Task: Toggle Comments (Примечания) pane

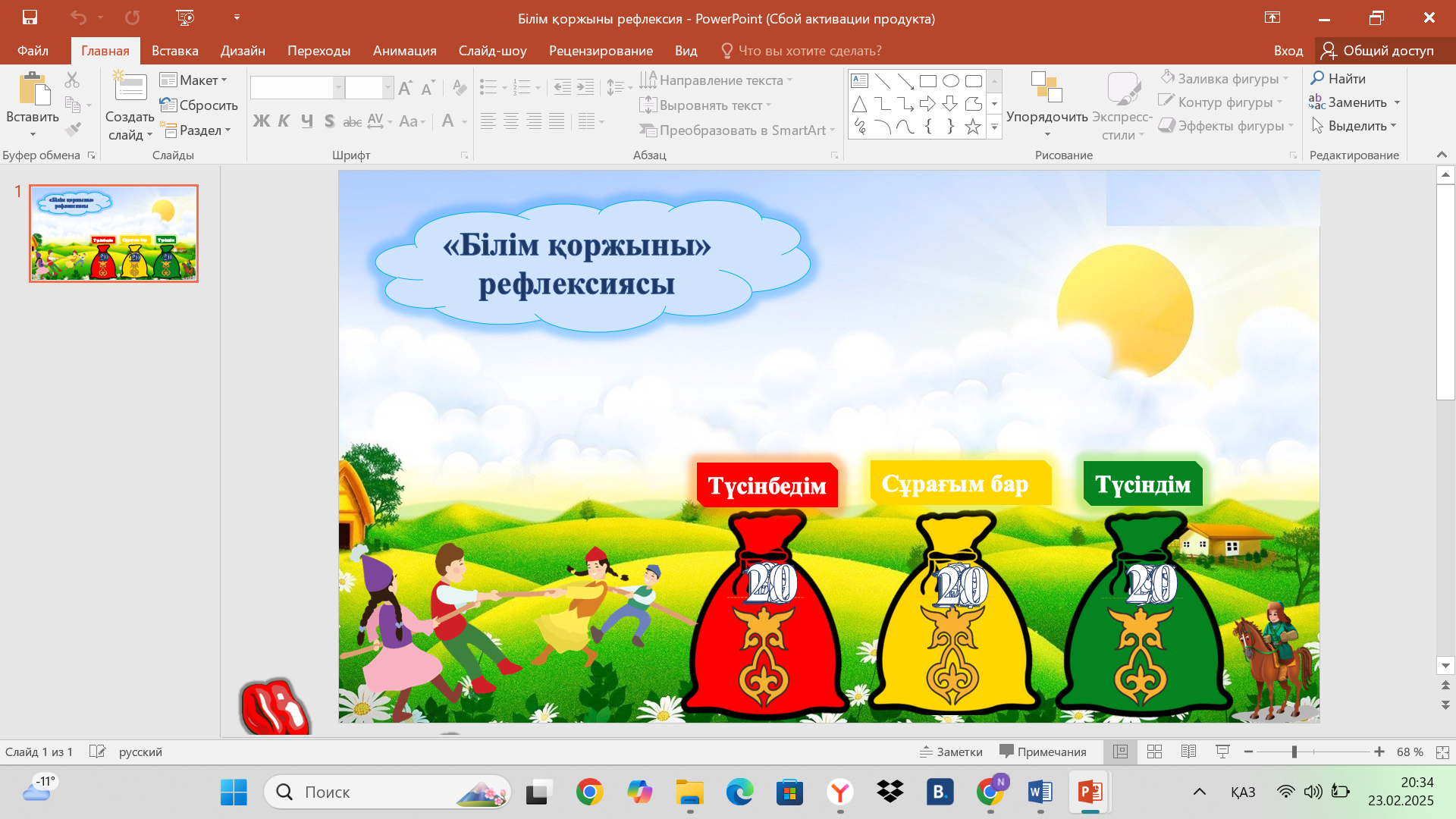Action: click(1043, 752)
